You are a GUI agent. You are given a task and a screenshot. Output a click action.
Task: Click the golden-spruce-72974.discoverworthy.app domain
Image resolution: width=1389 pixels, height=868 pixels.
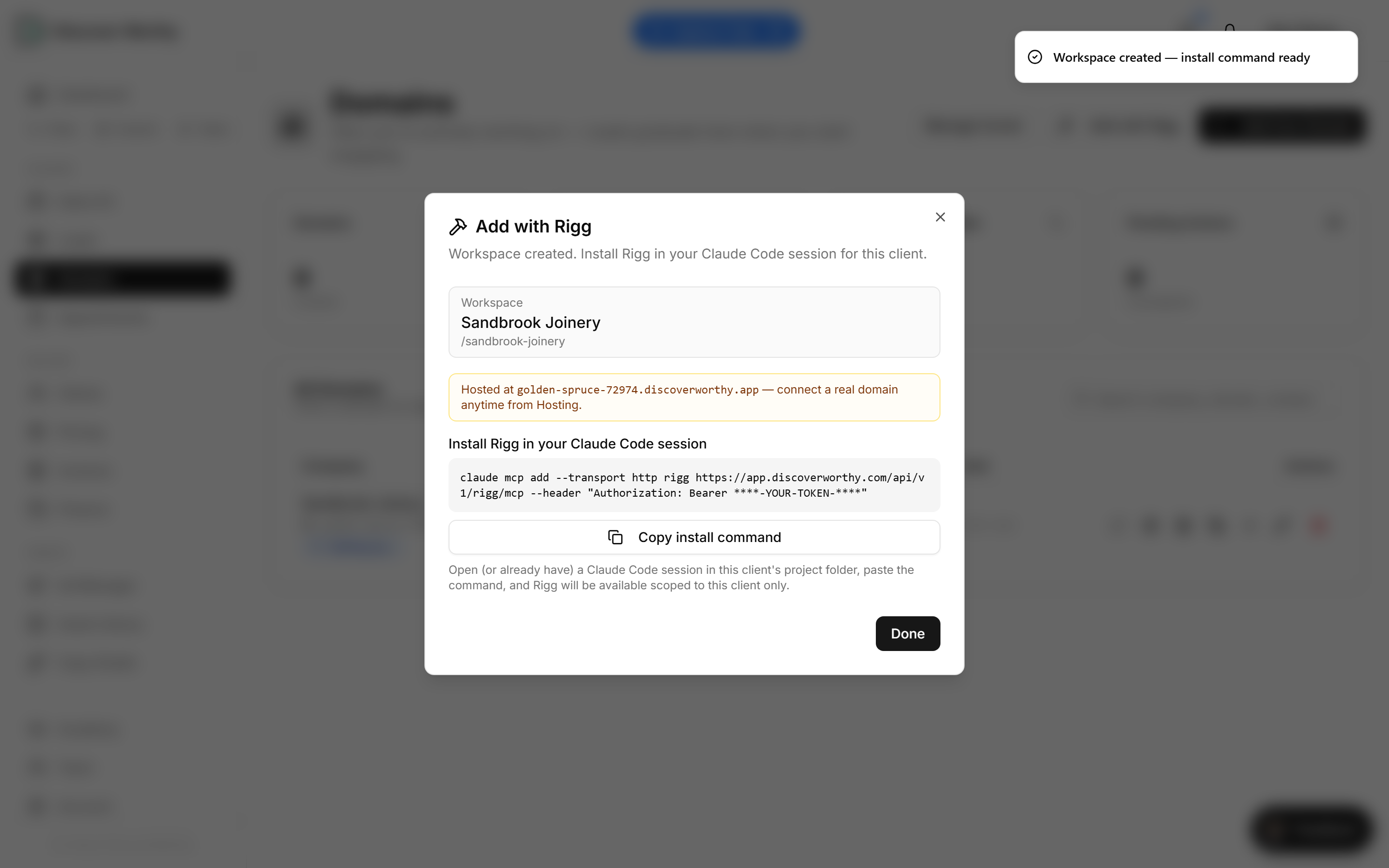click(x=638, y=390)
